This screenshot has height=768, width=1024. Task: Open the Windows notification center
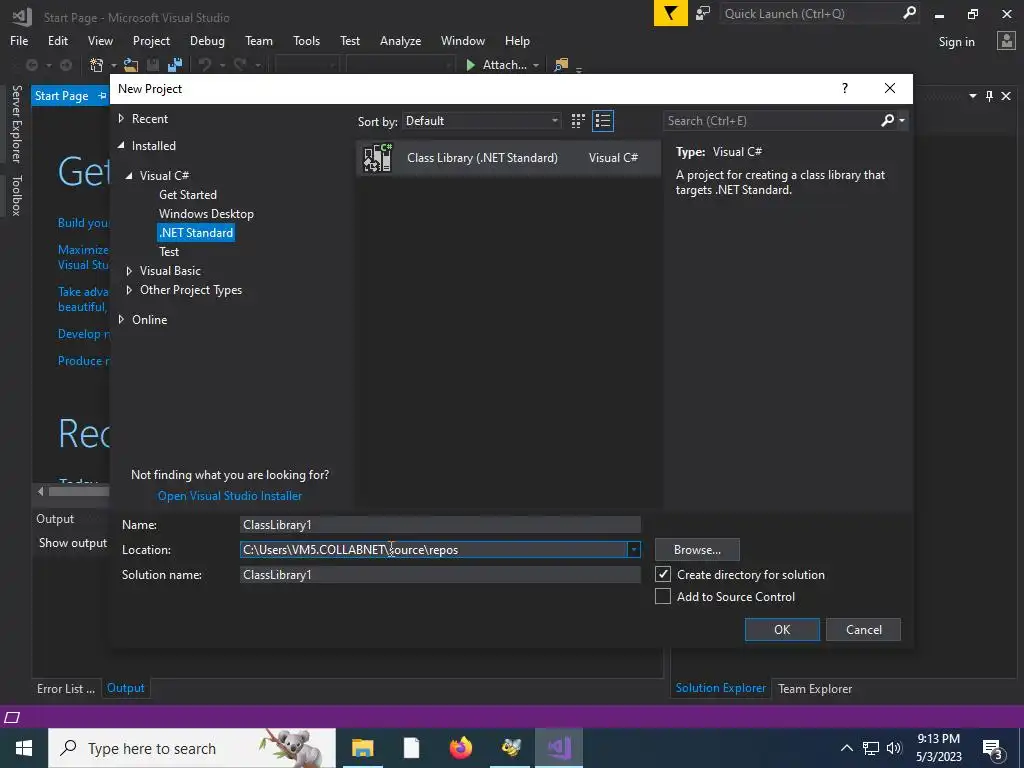993,749
